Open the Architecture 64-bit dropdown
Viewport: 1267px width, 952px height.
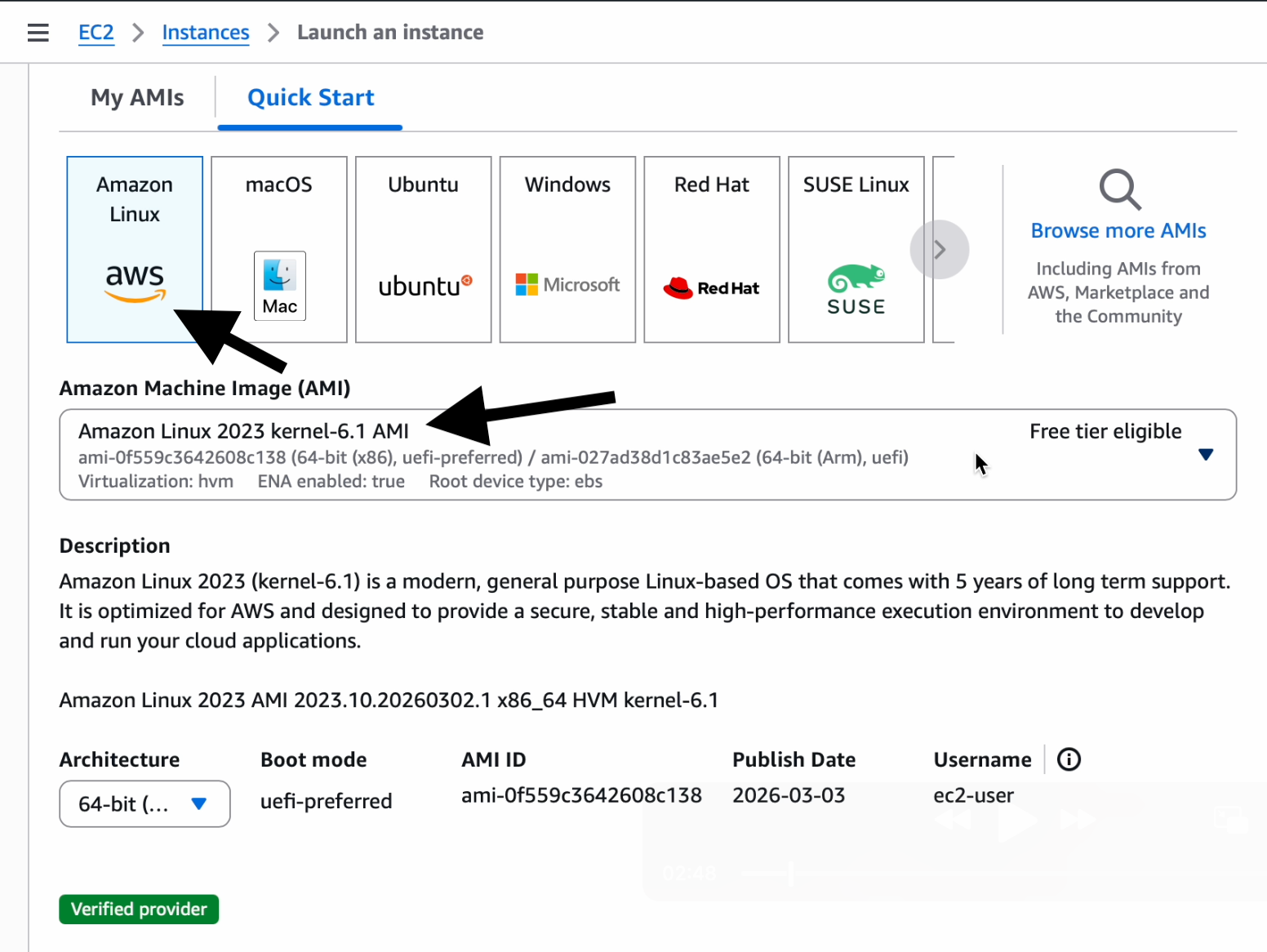tap(144, 804)
